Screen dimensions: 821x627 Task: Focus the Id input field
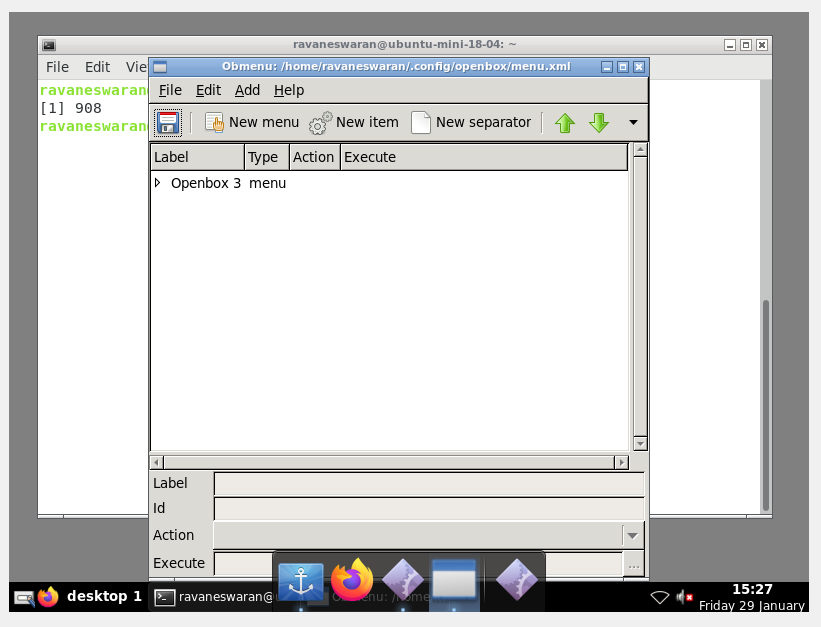(429, 509)
